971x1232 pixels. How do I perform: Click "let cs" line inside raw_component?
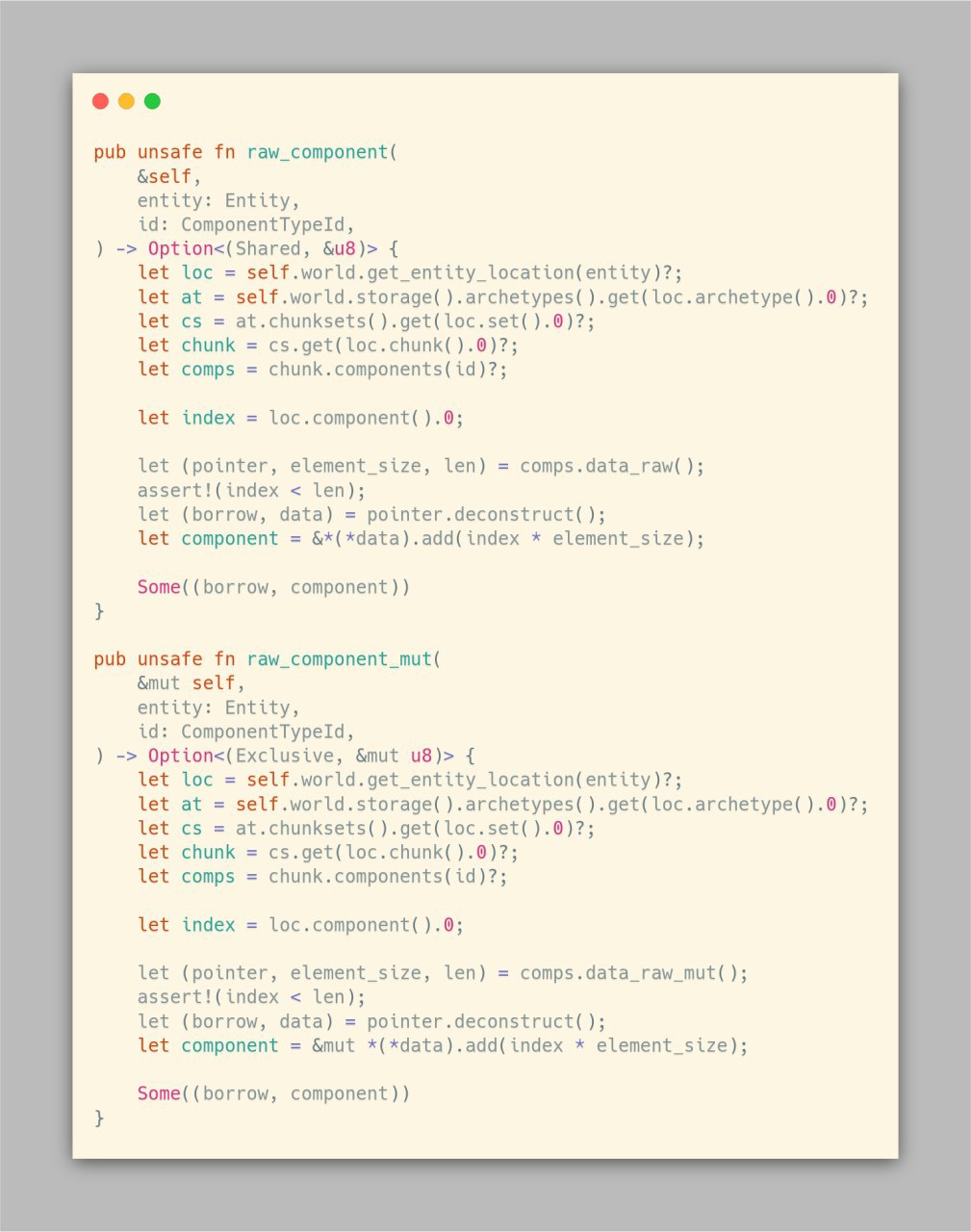(x=366, y=321)
